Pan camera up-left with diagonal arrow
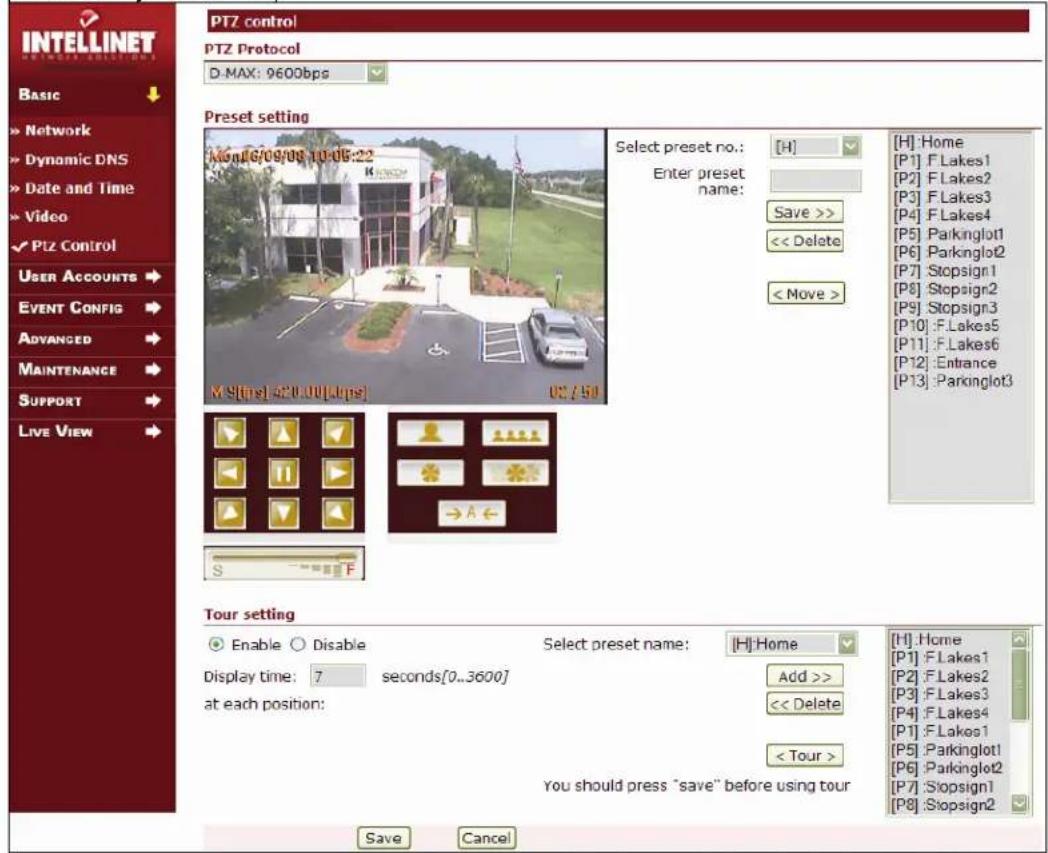1048x853 pixels. tap(230, 433)
